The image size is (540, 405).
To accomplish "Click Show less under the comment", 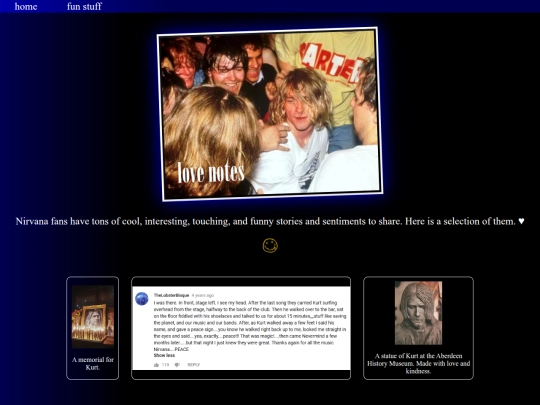I will click(x=164, y=355).
